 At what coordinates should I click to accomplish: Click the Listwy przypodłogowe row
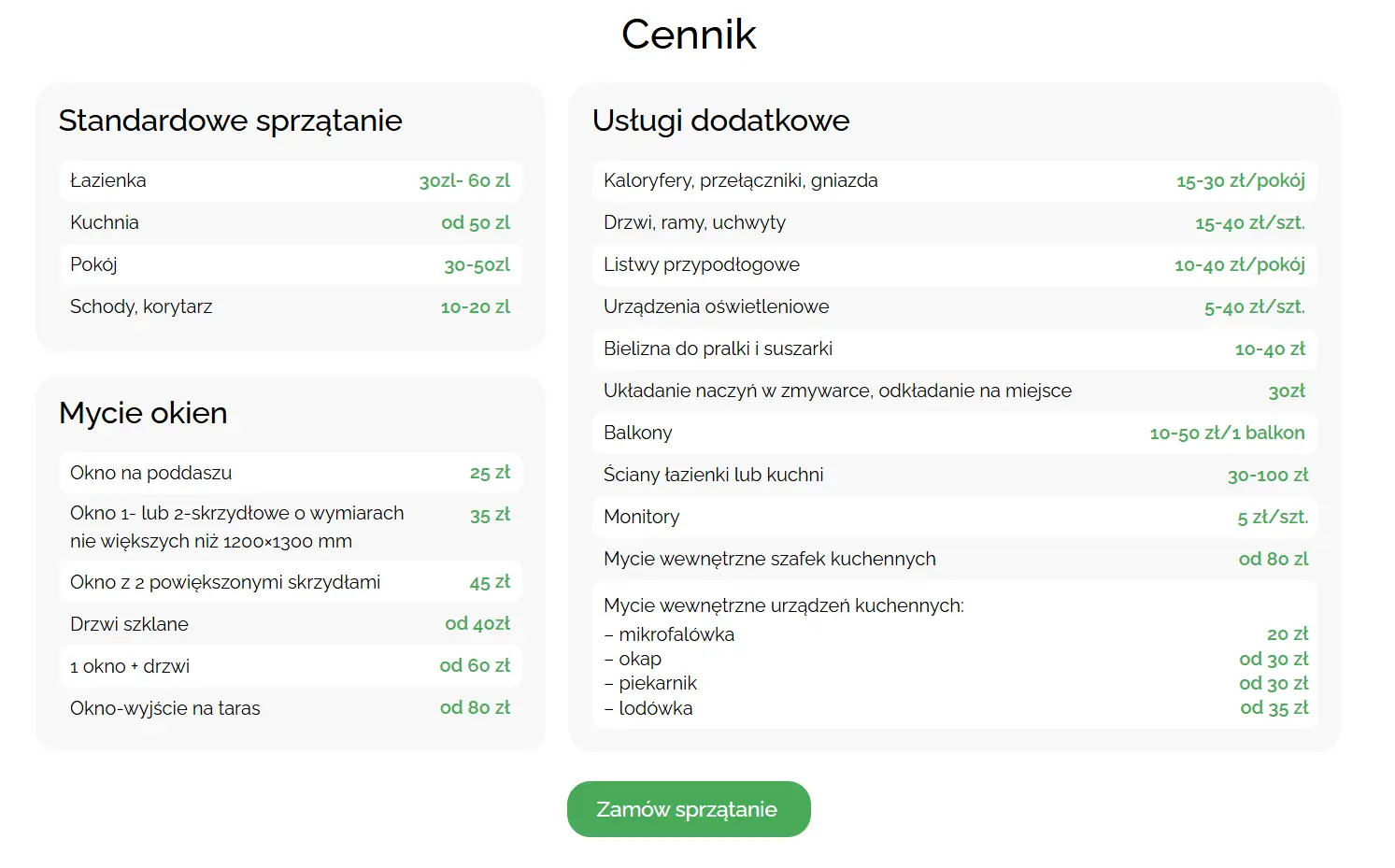(955, 264)
